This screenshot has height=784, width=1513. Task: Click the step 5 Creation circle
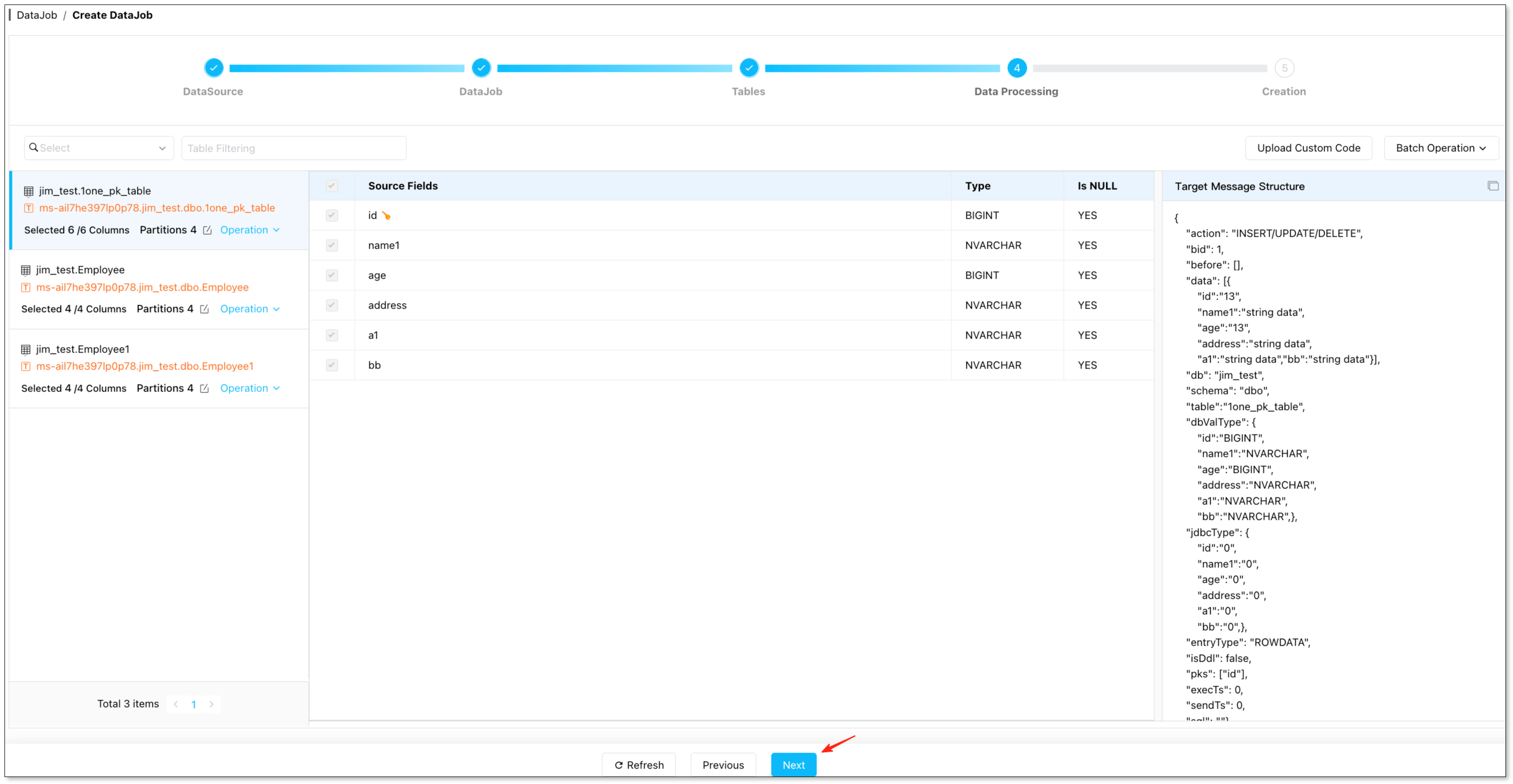(1285, 68)
